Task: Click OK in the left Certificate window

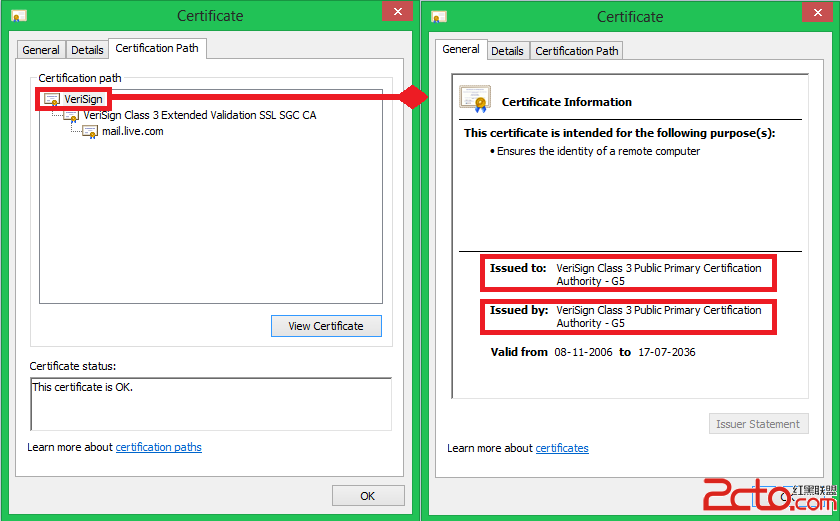Action: 368,496
